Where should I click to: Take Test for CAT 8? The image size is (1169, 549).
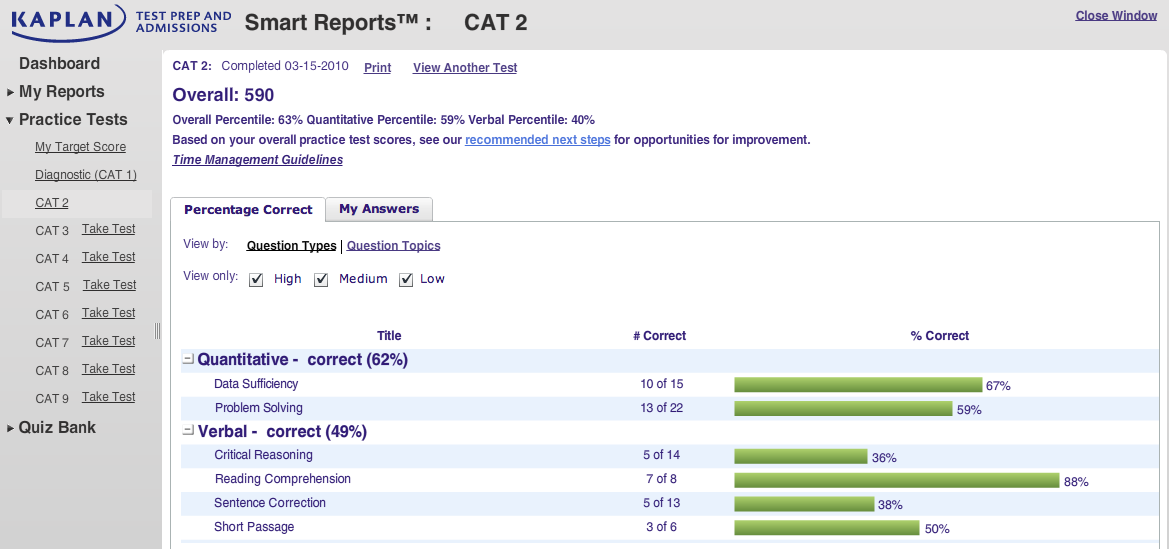pyautogui.click(x=109, y=368)
